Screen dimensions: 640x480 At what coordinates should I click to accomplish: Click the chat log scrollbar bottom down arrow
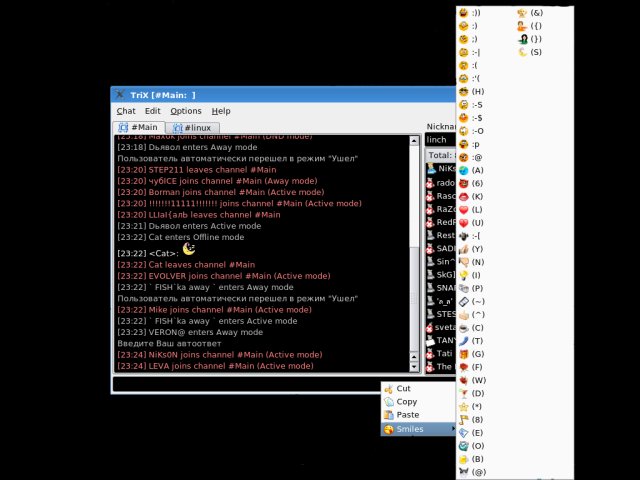pos(414,367)
